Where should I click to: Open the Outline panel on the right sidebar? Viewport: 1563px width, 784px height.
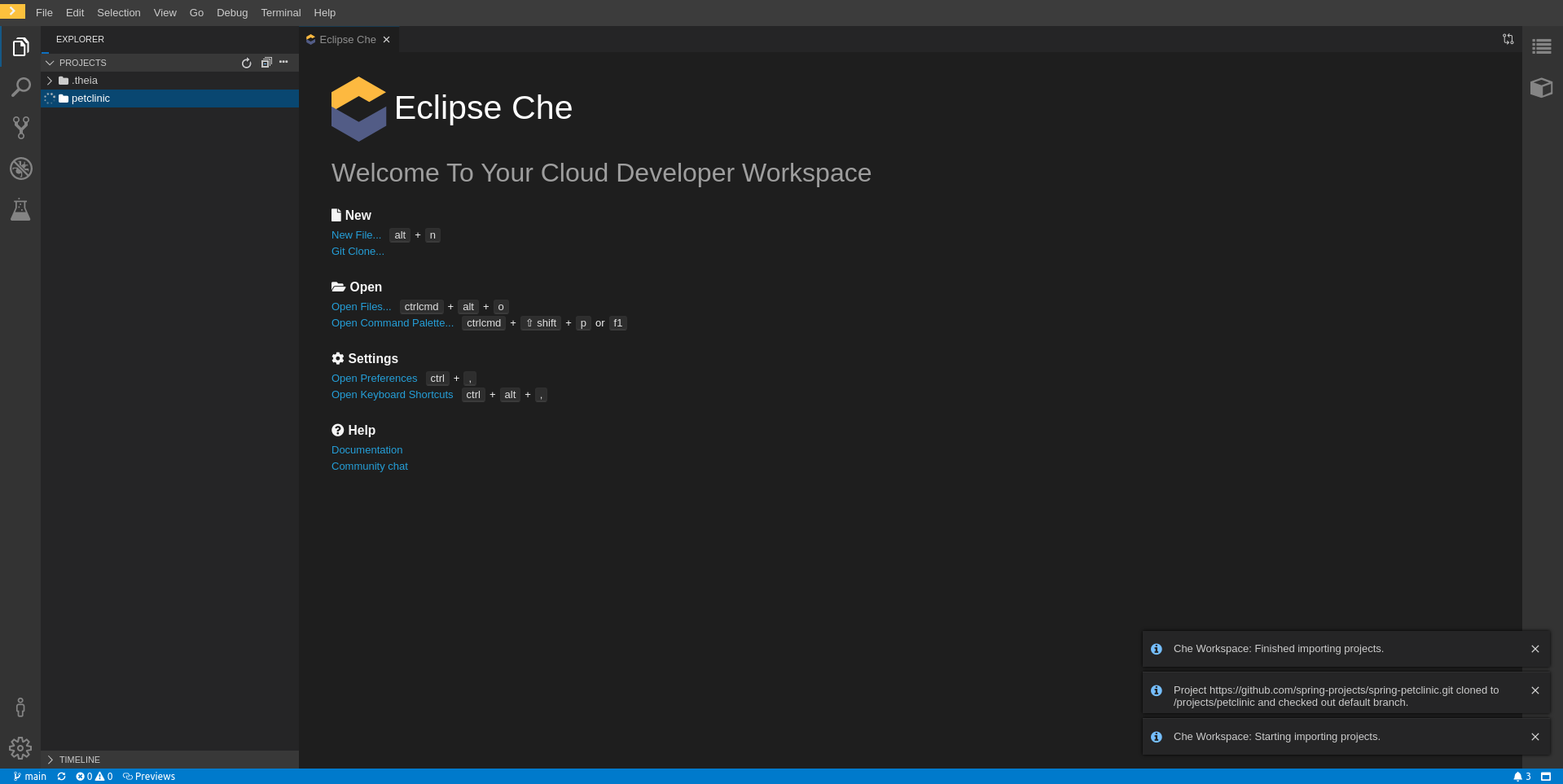coord(1542,46)
